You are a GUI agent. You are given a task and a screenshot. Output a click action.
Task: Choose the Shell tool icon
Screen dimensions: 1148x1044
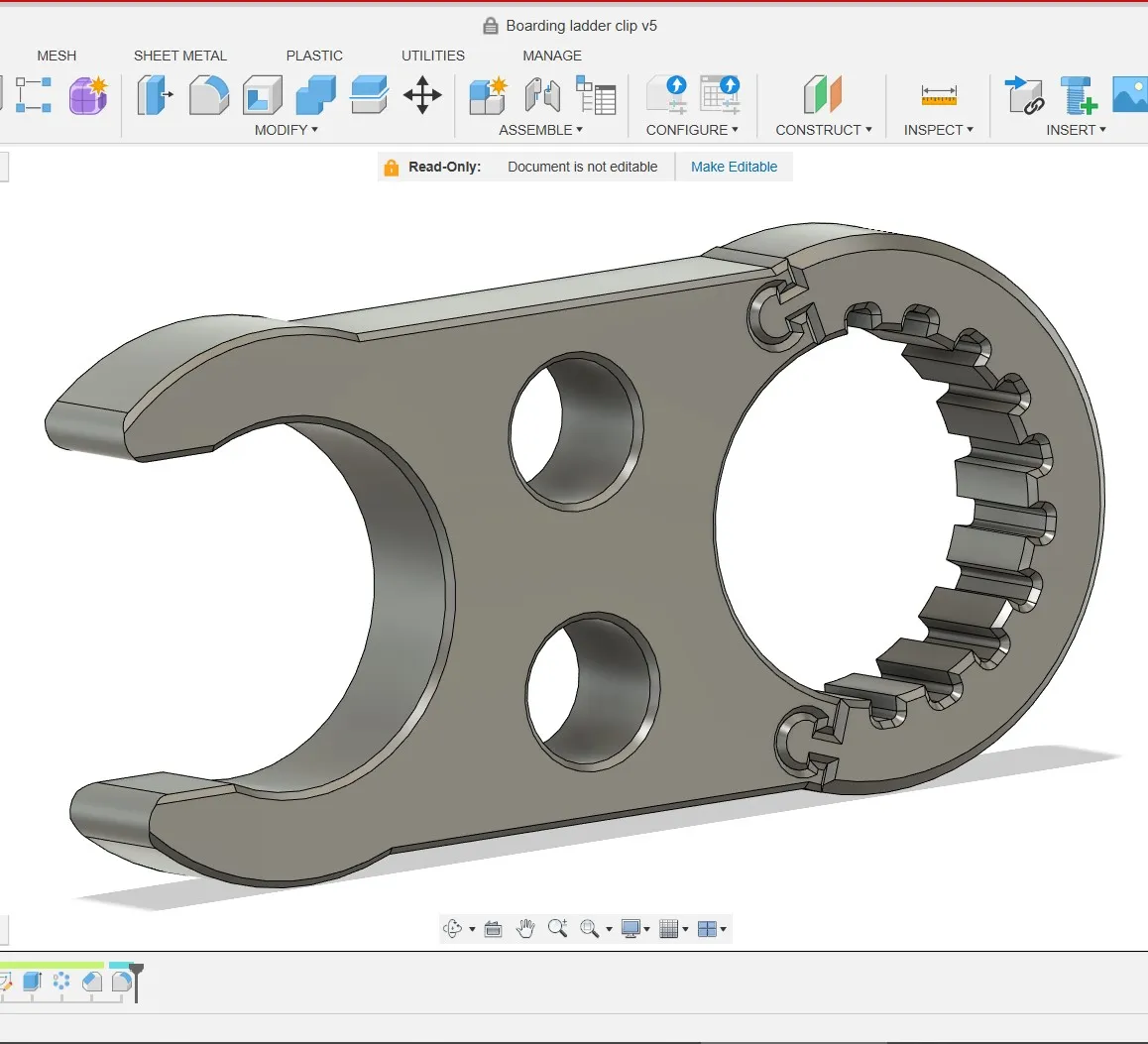tap(262, 95)
